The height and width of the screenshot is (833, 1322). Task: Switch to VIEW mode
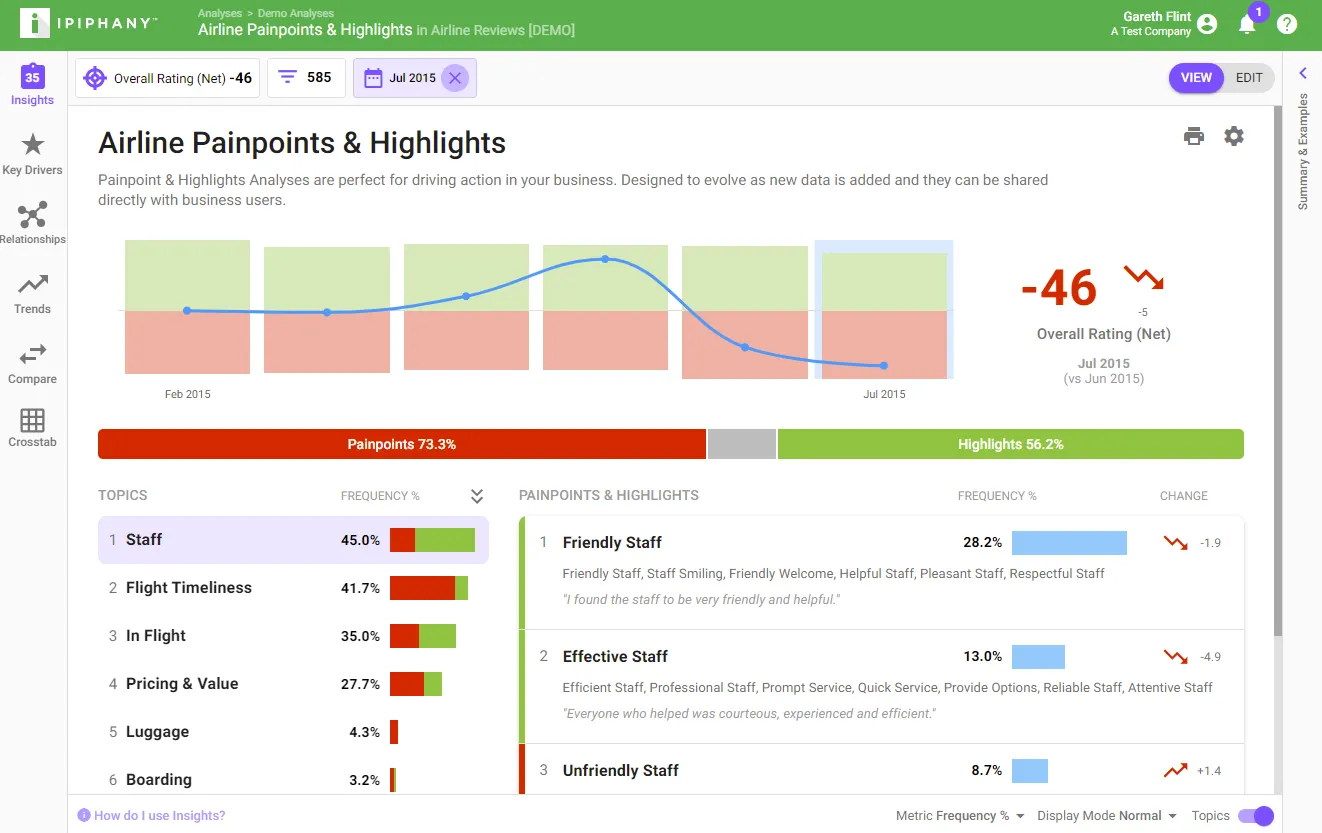pos(1196,78)
